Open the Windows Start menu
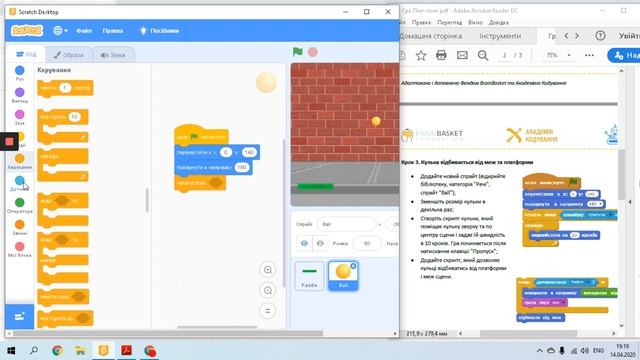The image size is (640, 360). pyautogui.click(x=11, y=351)
